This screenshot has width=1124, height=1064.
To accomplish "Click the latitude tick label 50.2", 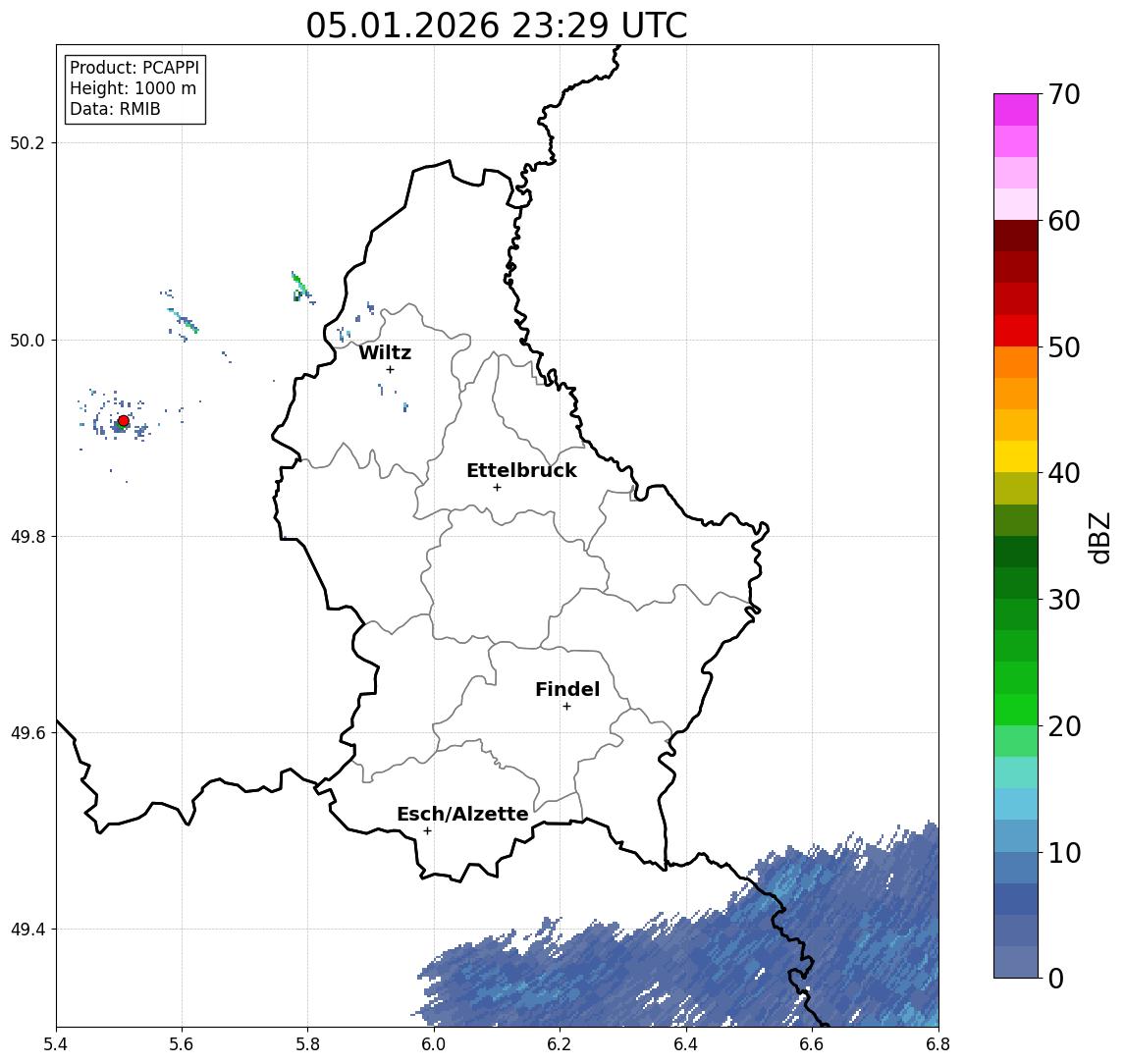I will click(x=27, y=142).
